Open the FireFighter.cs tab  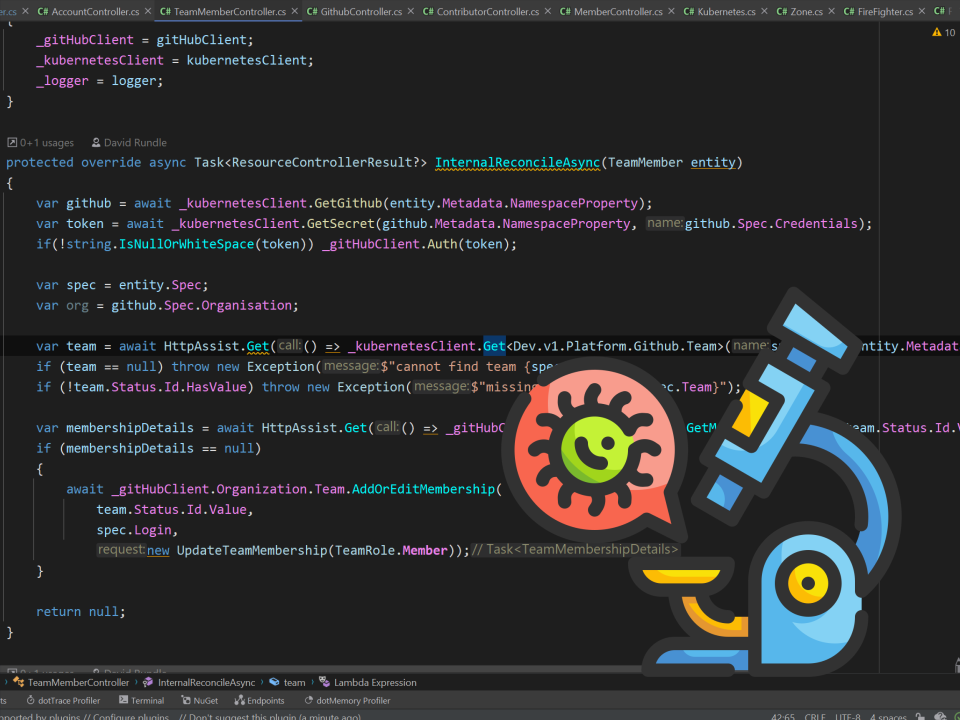click(x=885, y=12)
